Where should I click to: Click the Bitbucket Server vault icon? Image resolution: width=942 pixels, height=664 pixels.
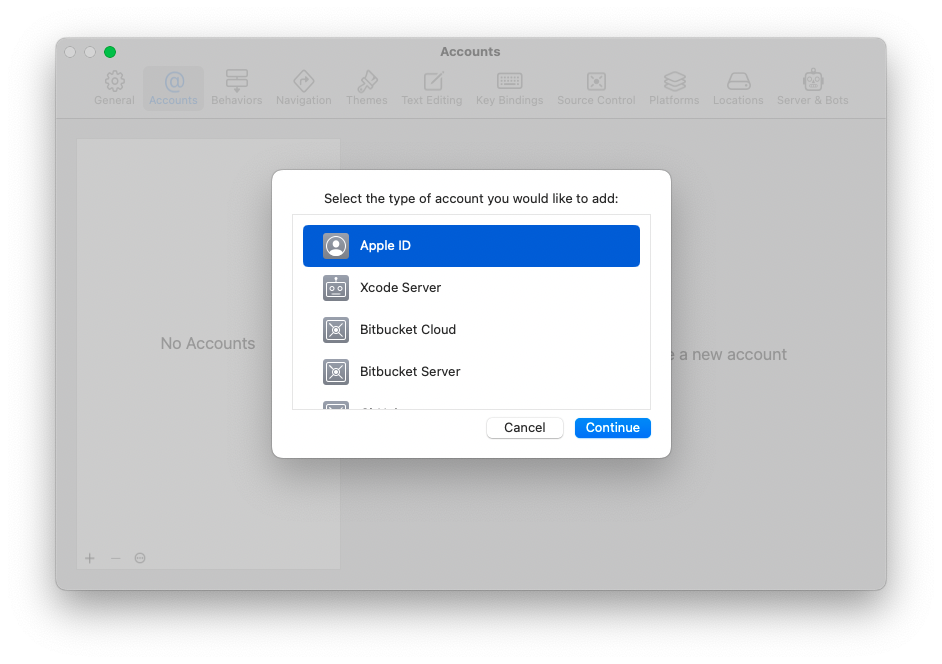point(336,372)
